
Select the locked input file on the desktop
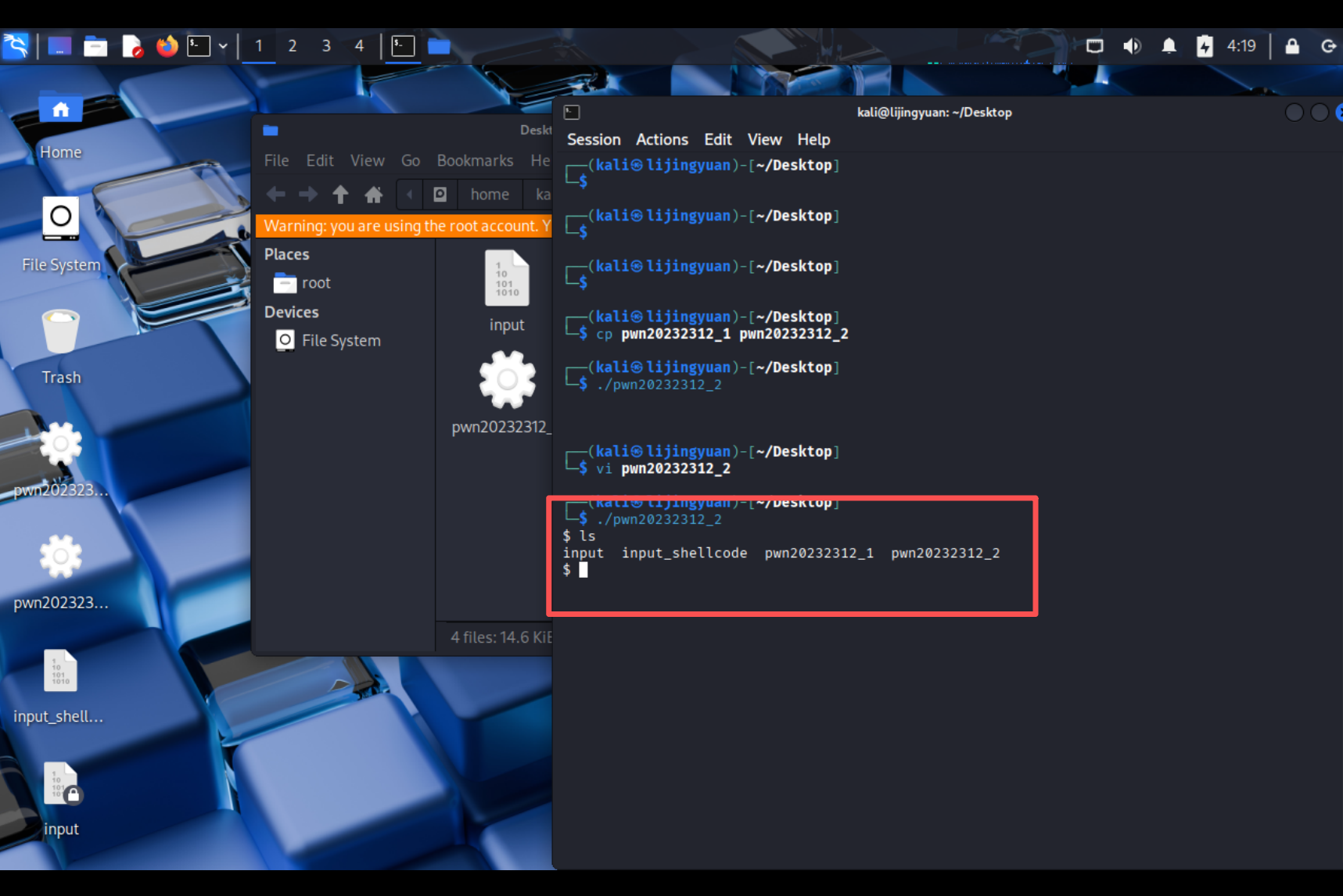coord(61,800)
